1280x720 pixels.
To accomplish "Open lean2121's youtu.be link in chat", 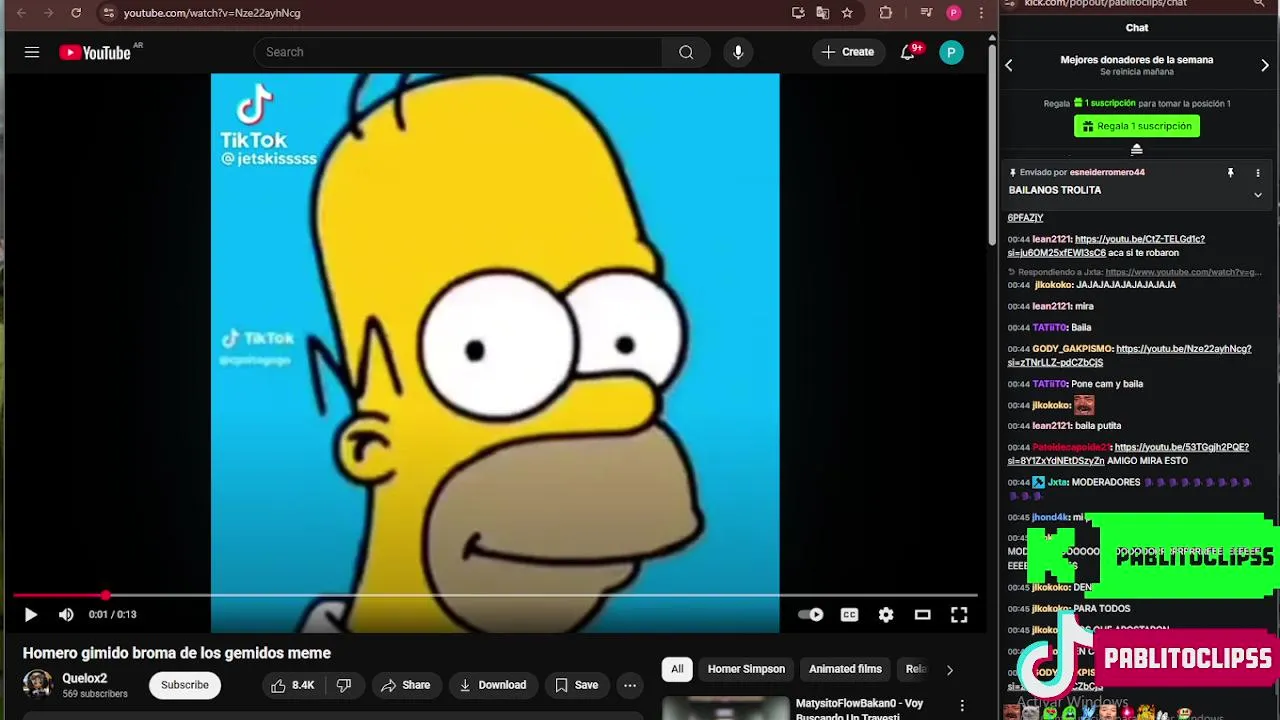I will tap(1106, 246).
